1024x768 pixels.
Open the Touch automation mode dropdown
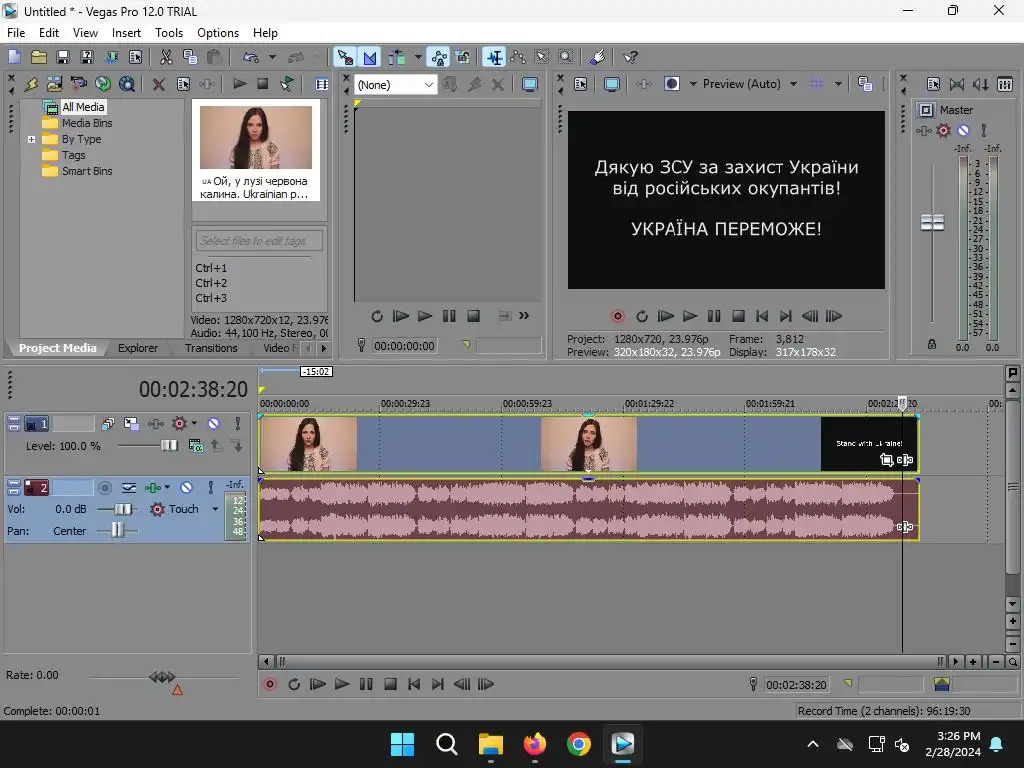pyautogui.click(x=215, y=509)
